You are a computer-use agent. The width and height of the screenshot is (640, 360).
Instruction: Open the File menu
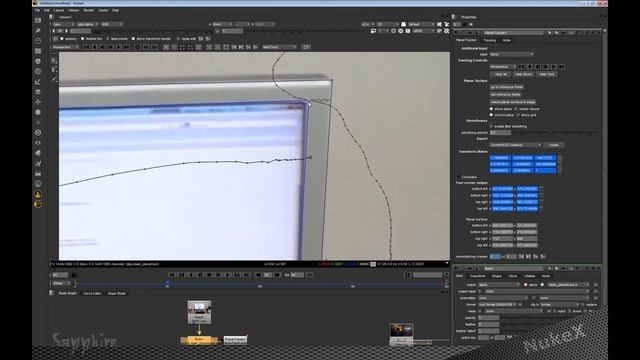click(37, 10)
